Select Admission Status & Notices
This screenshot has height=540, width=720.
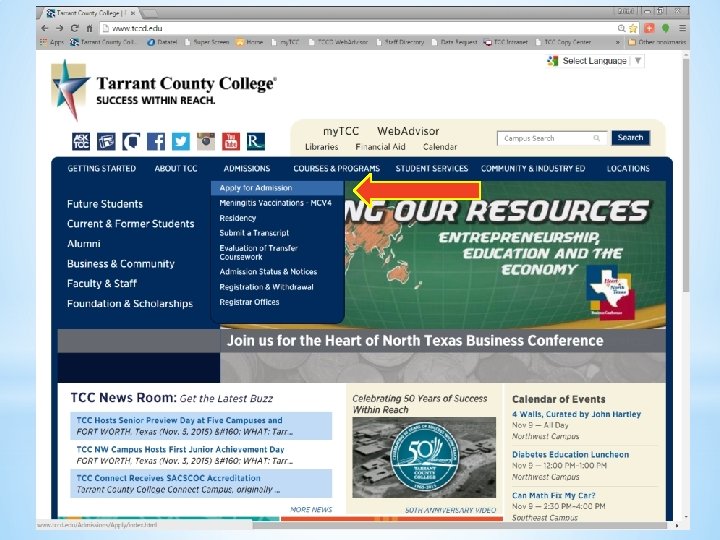click(x=268, y=272)
